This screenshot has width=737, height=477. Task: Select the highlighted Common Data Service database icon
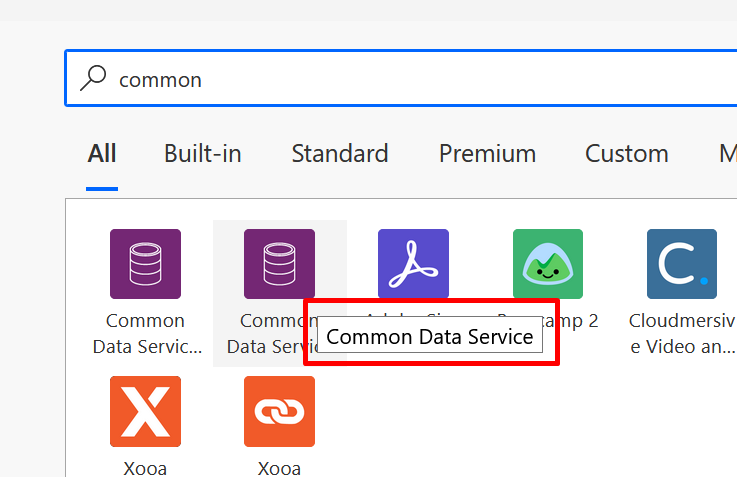279,264
